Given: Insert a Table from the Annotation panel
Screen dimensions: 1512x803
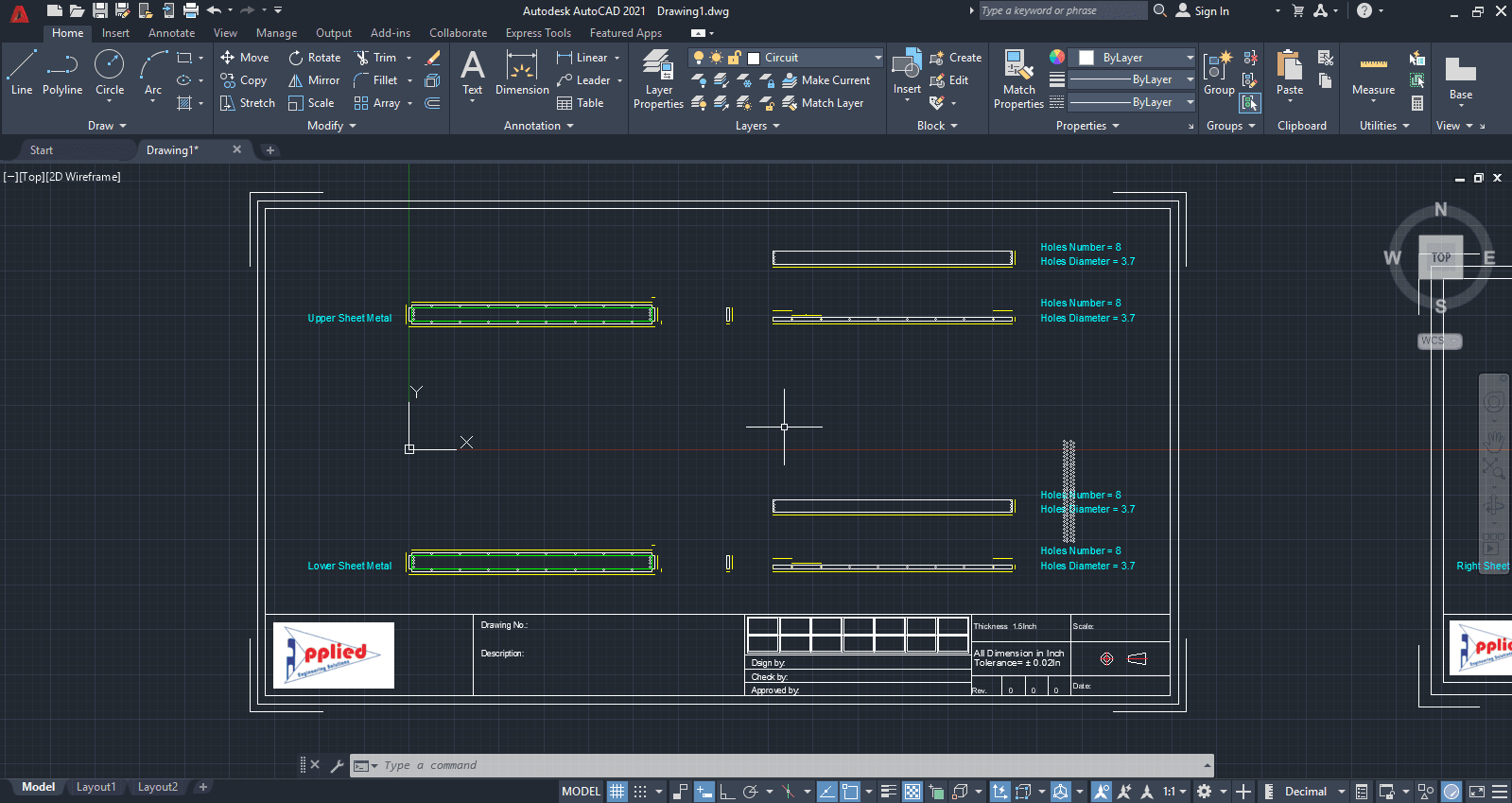Looking at the screenshot, I should 581,103.
